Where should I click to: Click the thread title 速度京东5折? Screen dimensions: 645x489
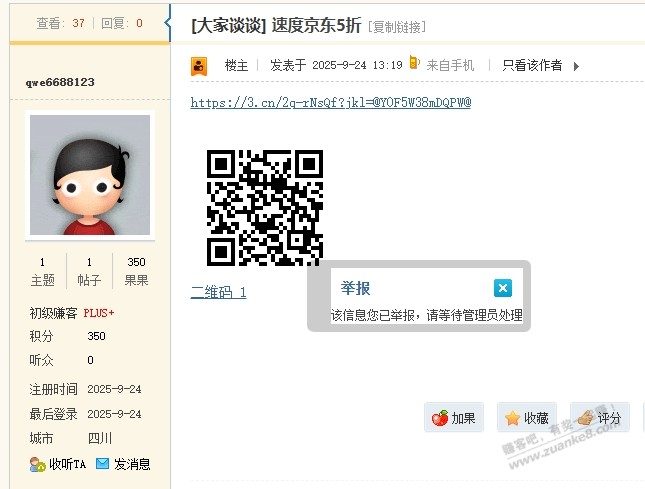(316, 25)
